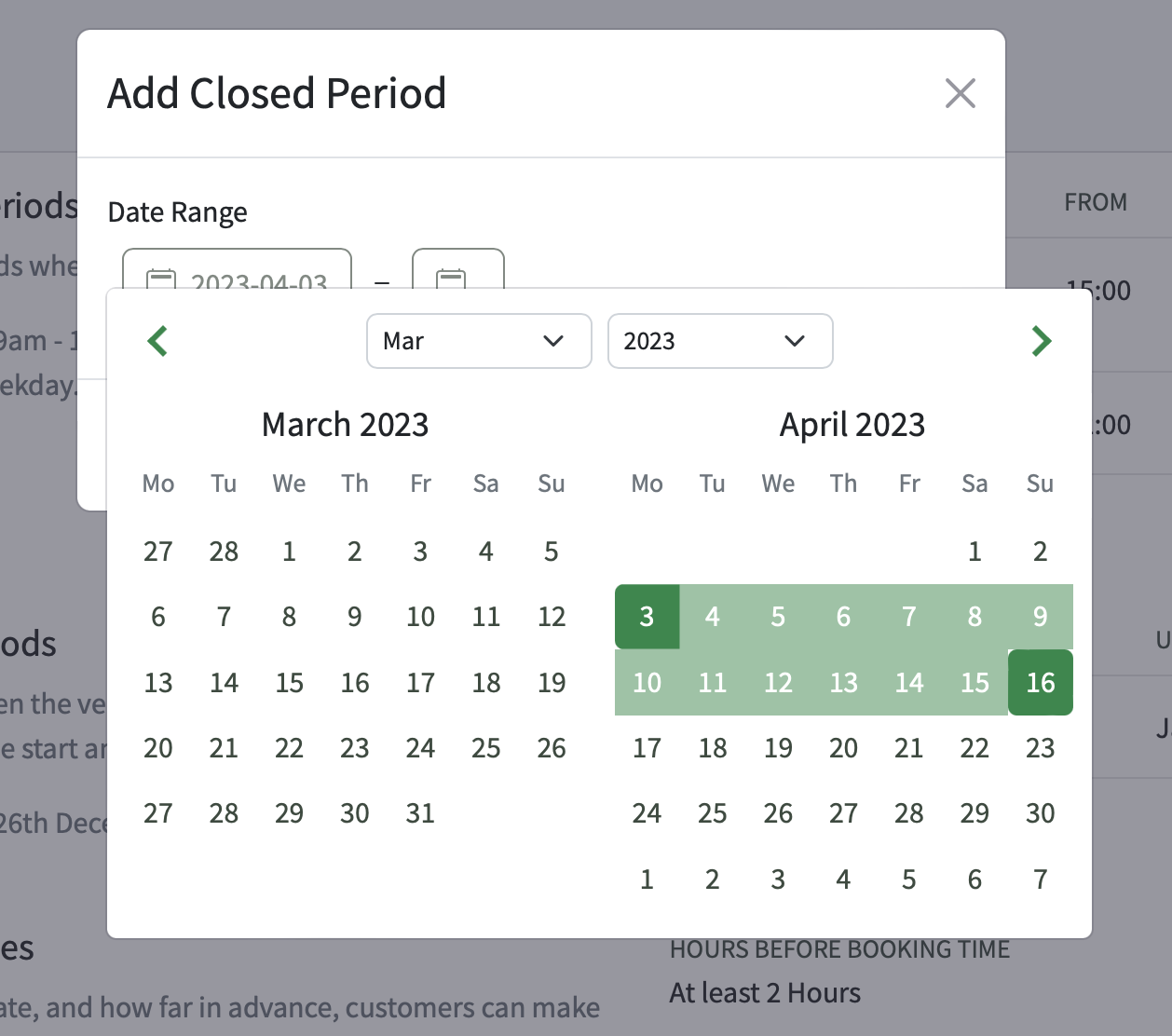Open the 2023 year dropdown
Screen dimensions: 1172x1036
click(x=720, y=341)
